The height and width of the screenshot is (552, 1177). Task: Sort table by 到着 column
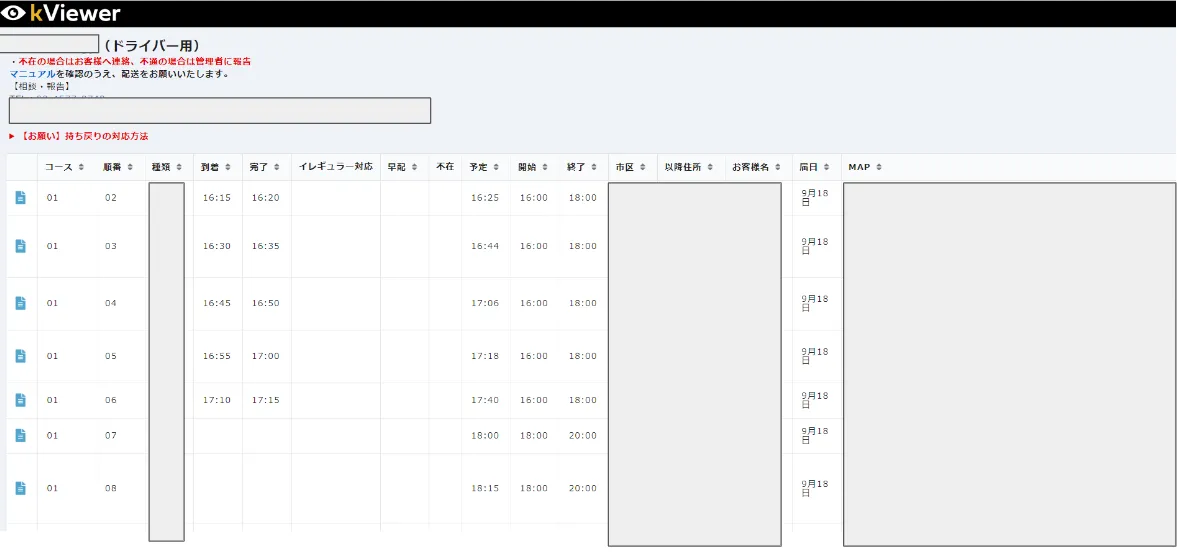pos(216,167)
